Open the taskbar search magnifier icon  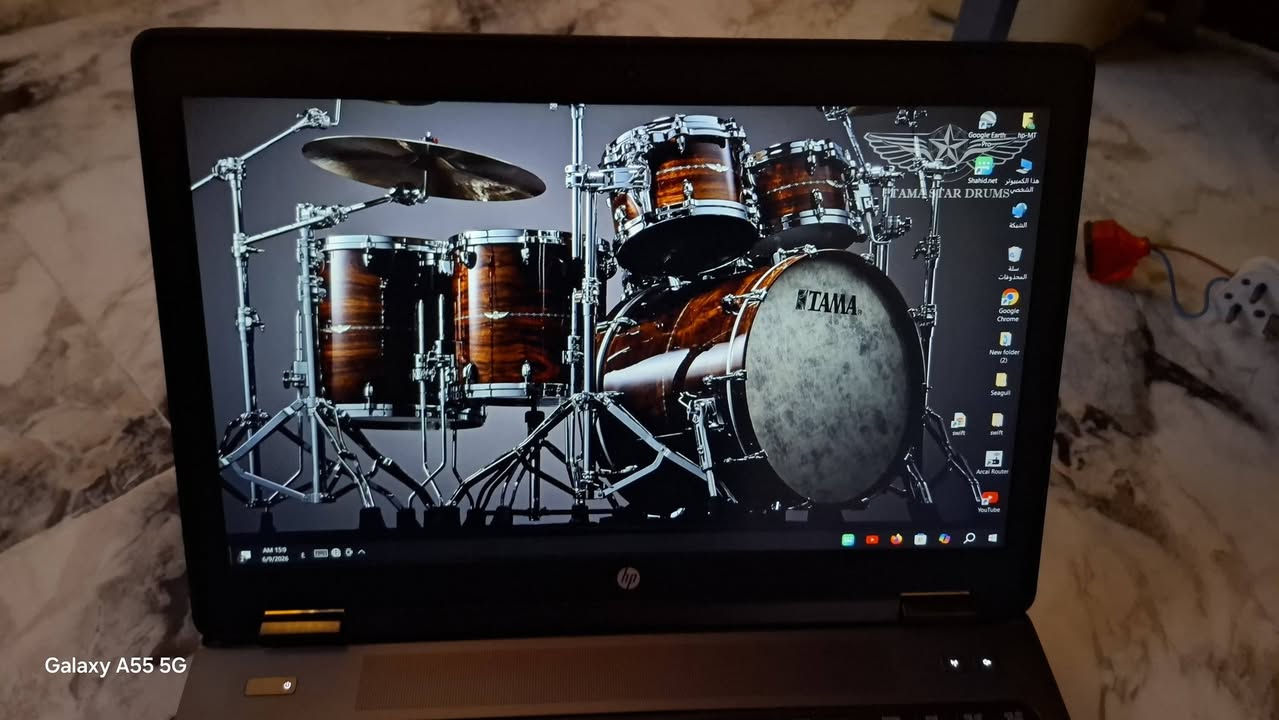pos(969,539)
